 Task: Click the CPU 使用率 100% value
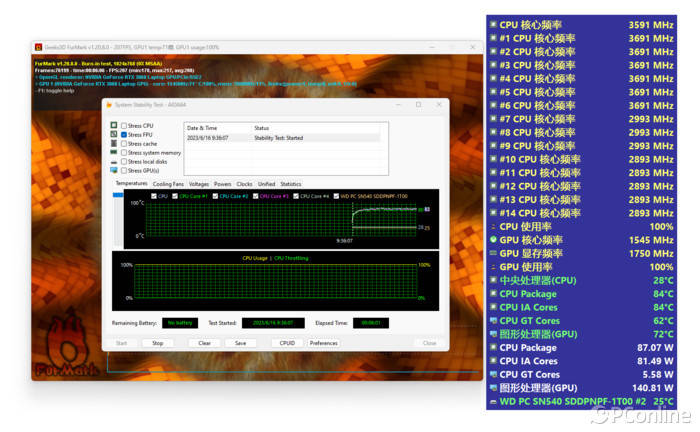tap(661, 227)
